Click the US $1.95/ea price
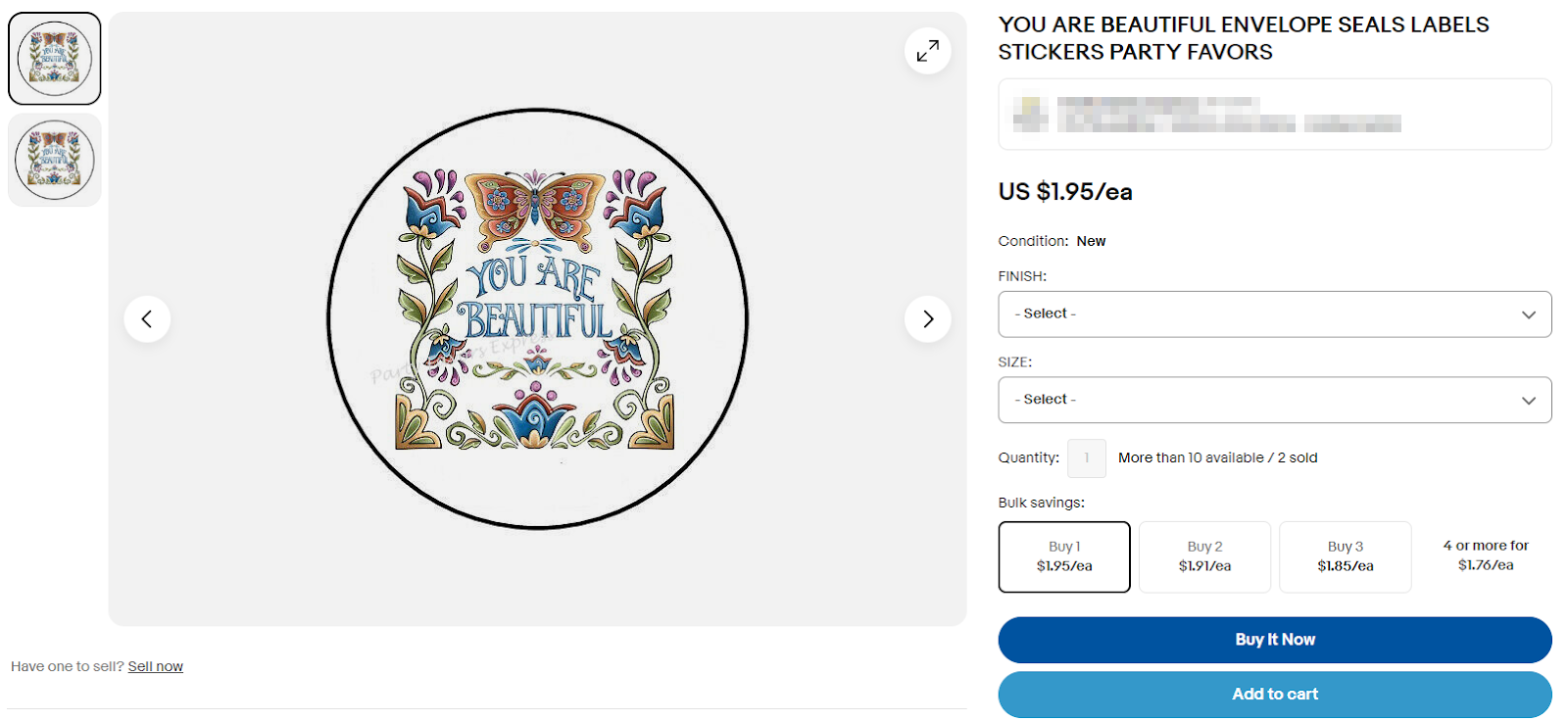Image resolution: width=1568 pixels, height=721 pixels. pyautogui.click(x=1064, y=191)
